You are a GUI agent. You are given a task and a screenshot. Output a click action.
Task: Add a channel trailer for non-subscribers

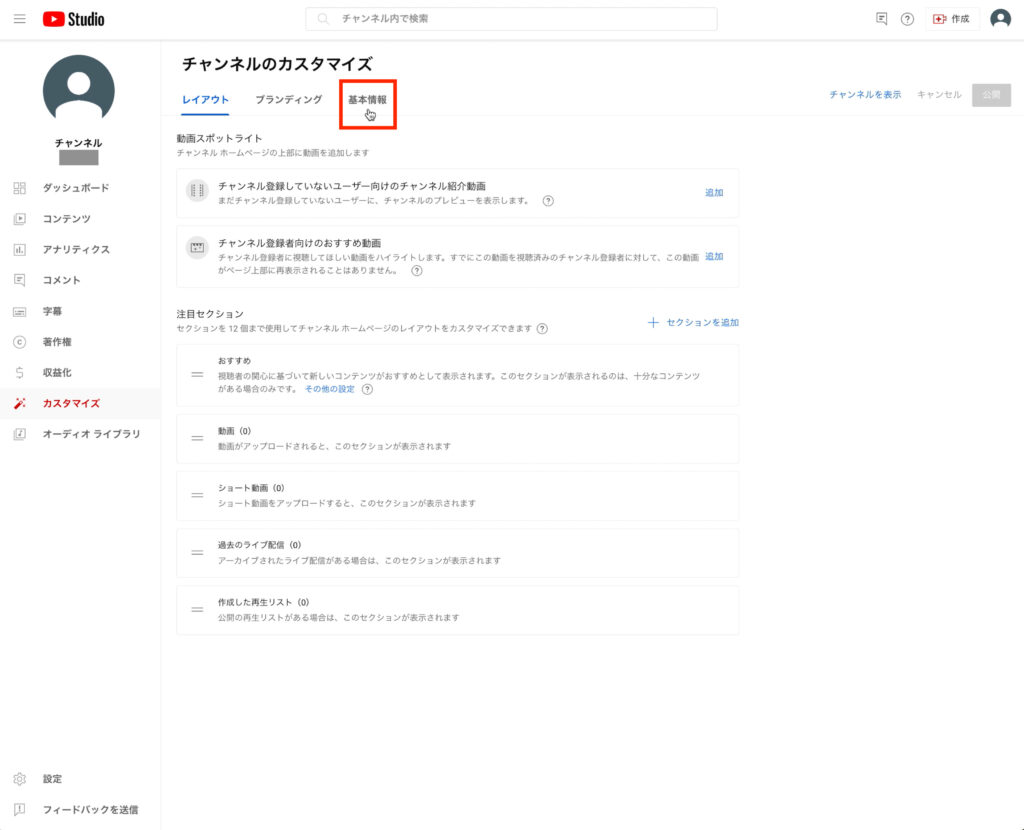713,193
